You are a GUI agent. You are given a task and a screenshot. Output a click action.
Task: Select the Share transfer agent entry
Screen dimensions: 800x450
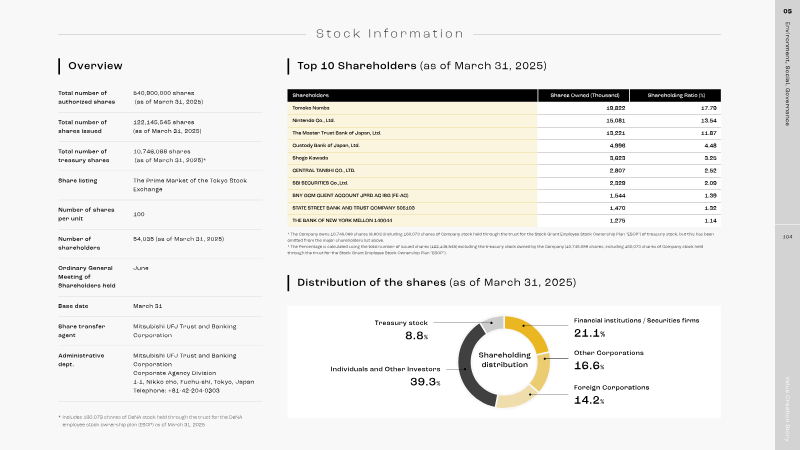tap(160, 331)
